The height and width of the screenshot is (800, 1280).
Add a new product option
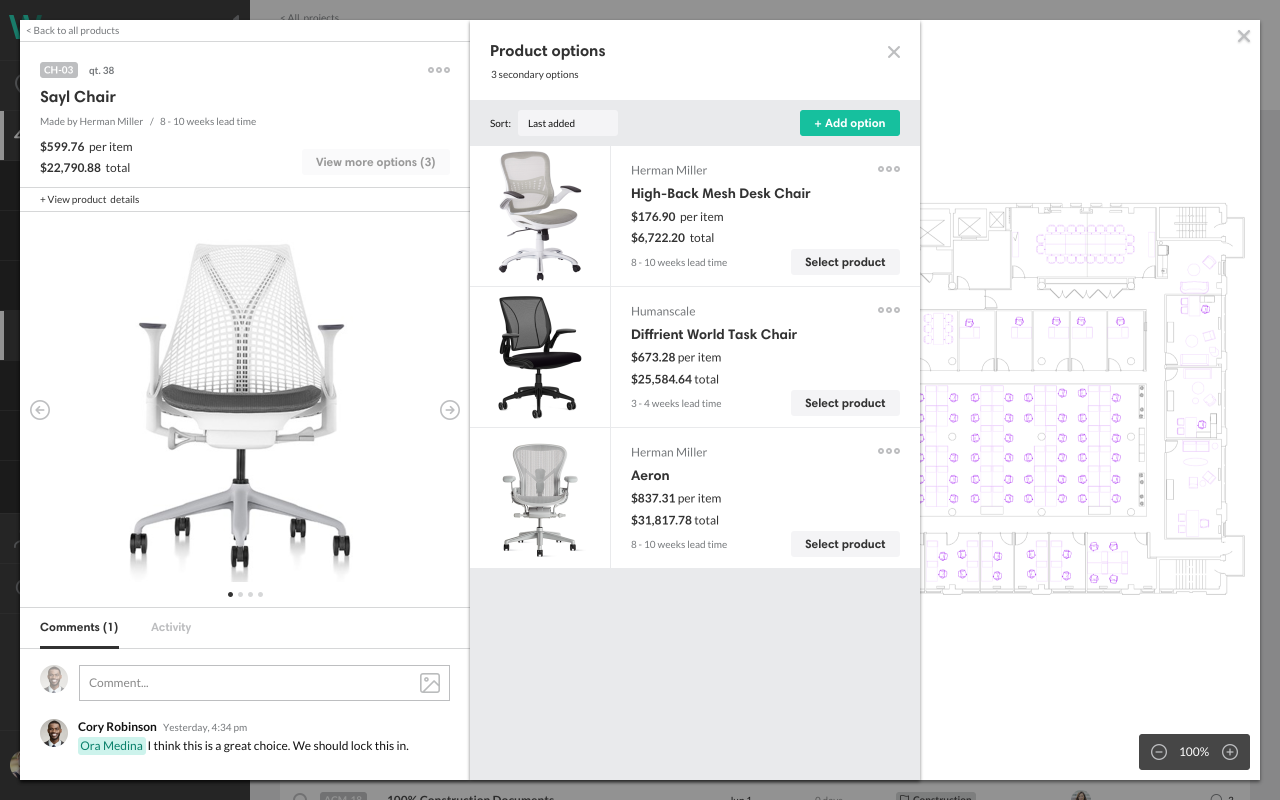[x=850, y=123]
